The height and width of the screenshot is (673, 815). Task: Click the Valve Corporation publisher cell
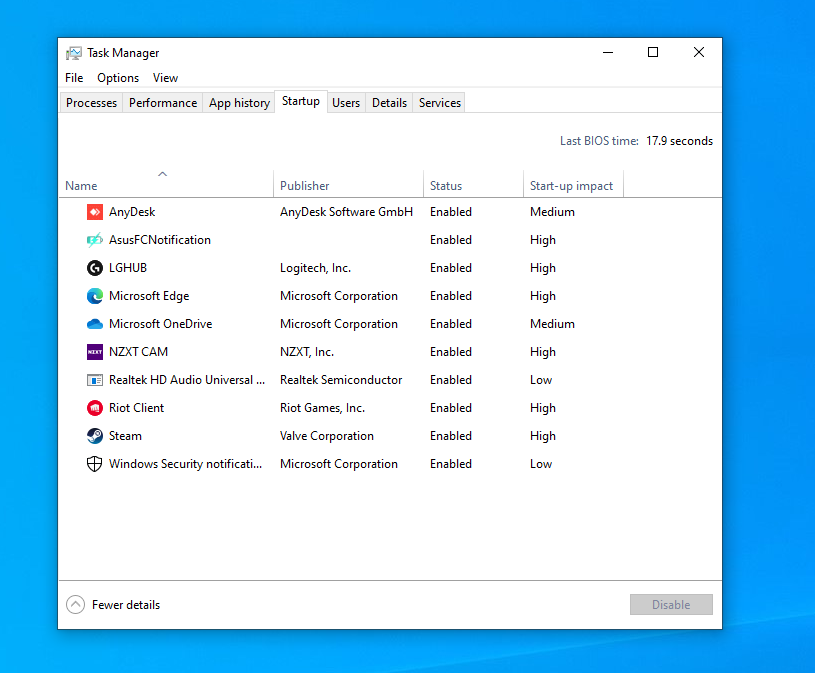coord(326,436)
